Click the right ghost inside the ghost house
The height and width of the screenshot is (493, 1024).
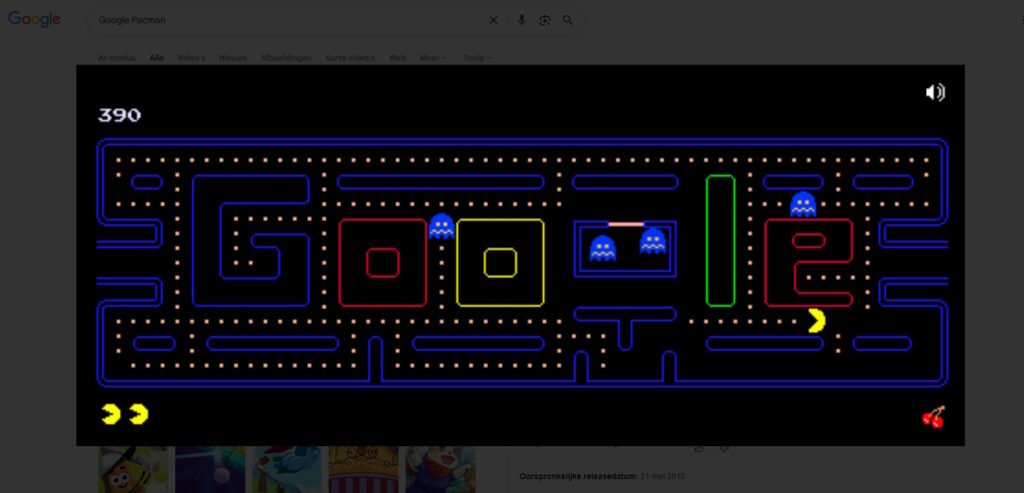click(x=652, y=241)
